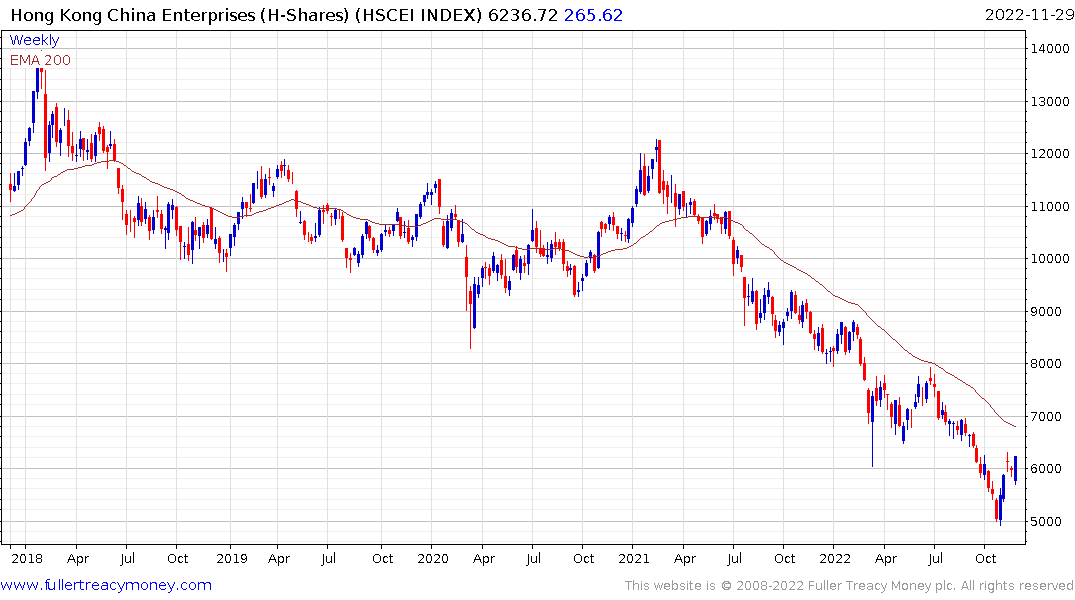Click the 5000 price axis label

1046,522
